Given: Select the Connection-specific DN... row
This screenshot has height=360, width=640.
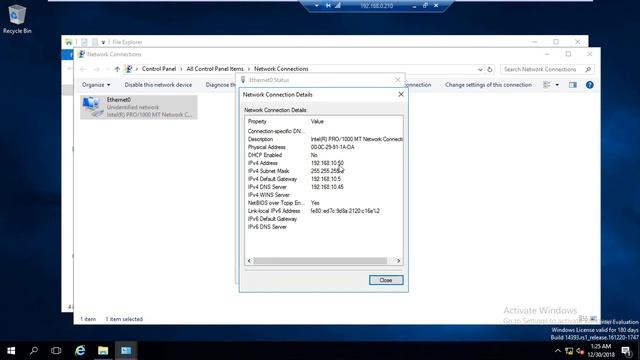Looking at the screenshot, I should pos(324,131).
